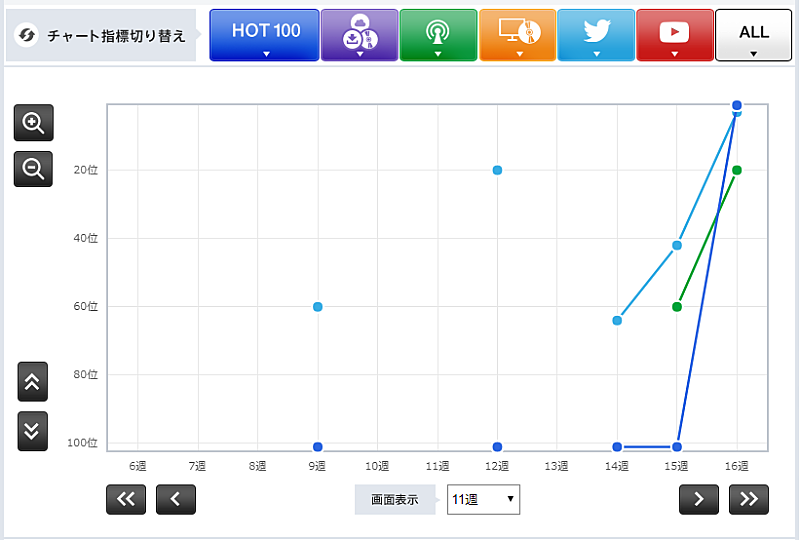Click the dark blue point at 16週
Image resolution: width=800 pixels, height=540 pixels.
point(737,105)
